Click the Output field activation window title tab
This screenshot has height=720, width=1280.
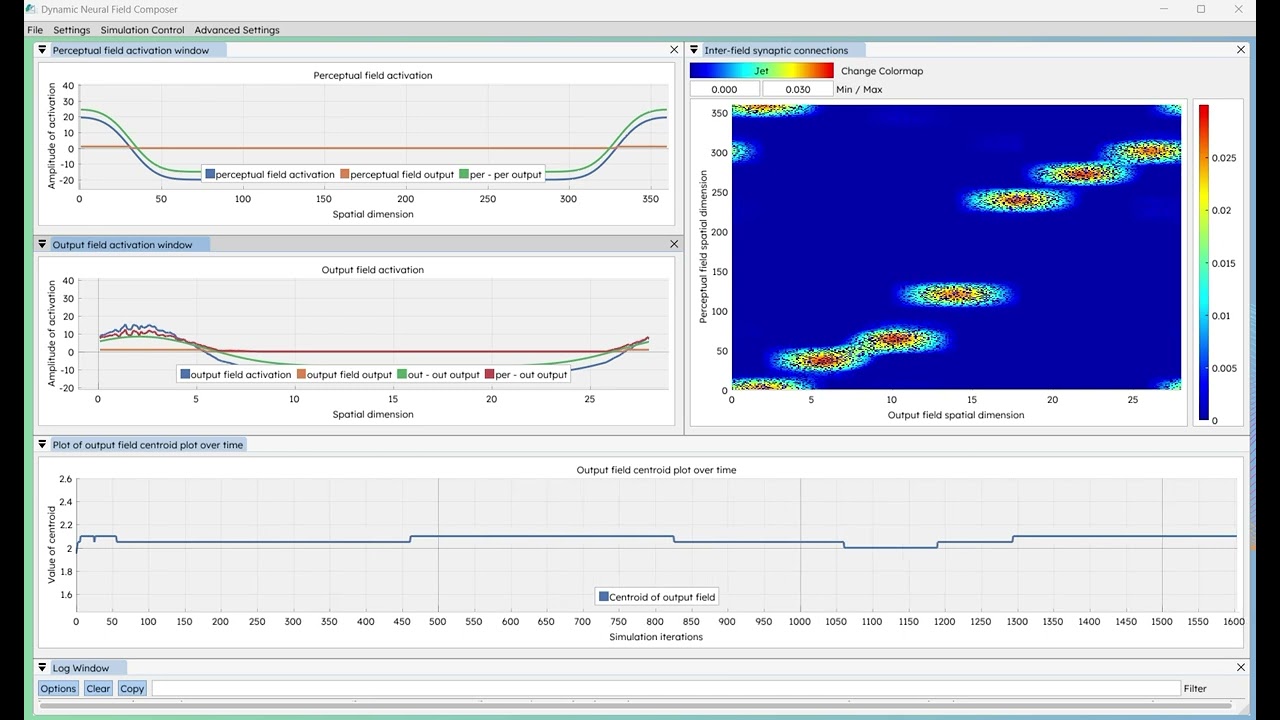click(122, 244)
